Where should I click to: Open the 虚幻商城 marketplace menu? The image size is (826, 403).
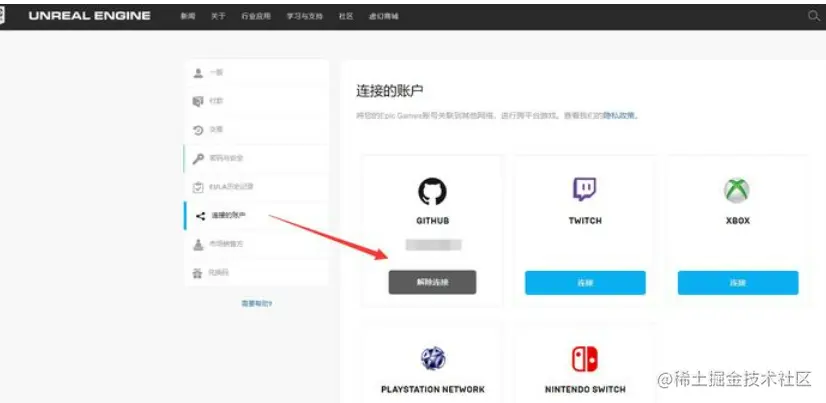[384, 16]
